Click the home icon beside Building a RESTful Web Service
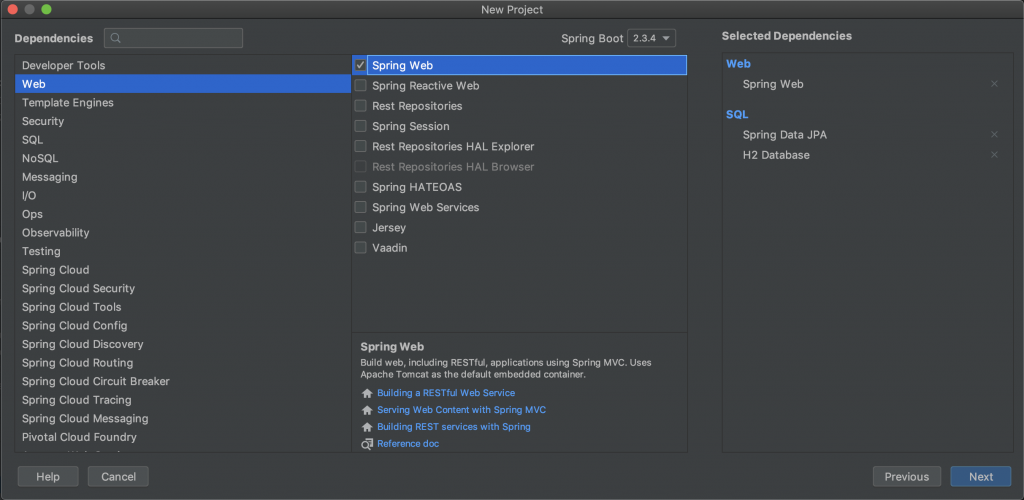 pos(367,394)
